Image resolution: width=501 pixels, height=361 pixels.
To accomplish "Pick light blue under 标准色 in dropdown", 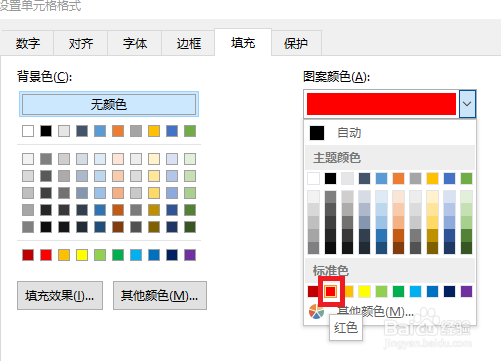I will [415, 291].
